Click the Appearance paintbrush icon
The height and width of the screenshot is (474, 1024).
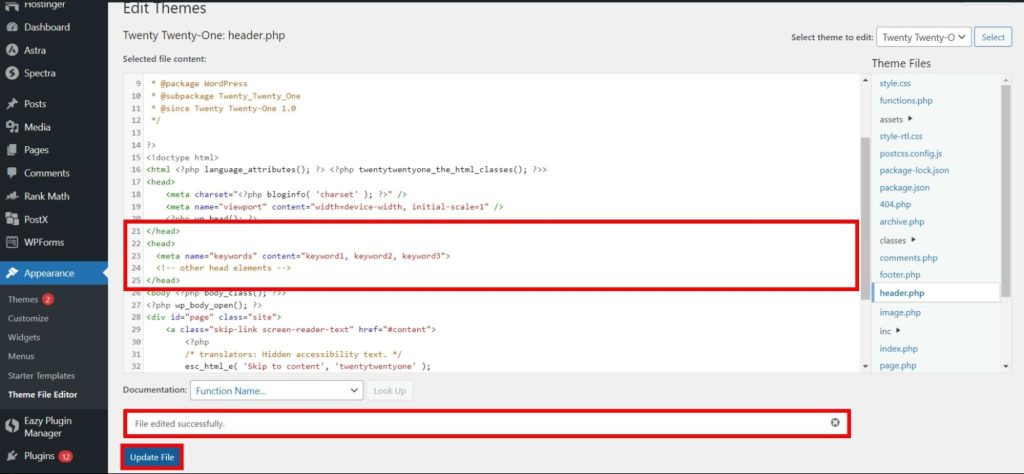point(11,273)
